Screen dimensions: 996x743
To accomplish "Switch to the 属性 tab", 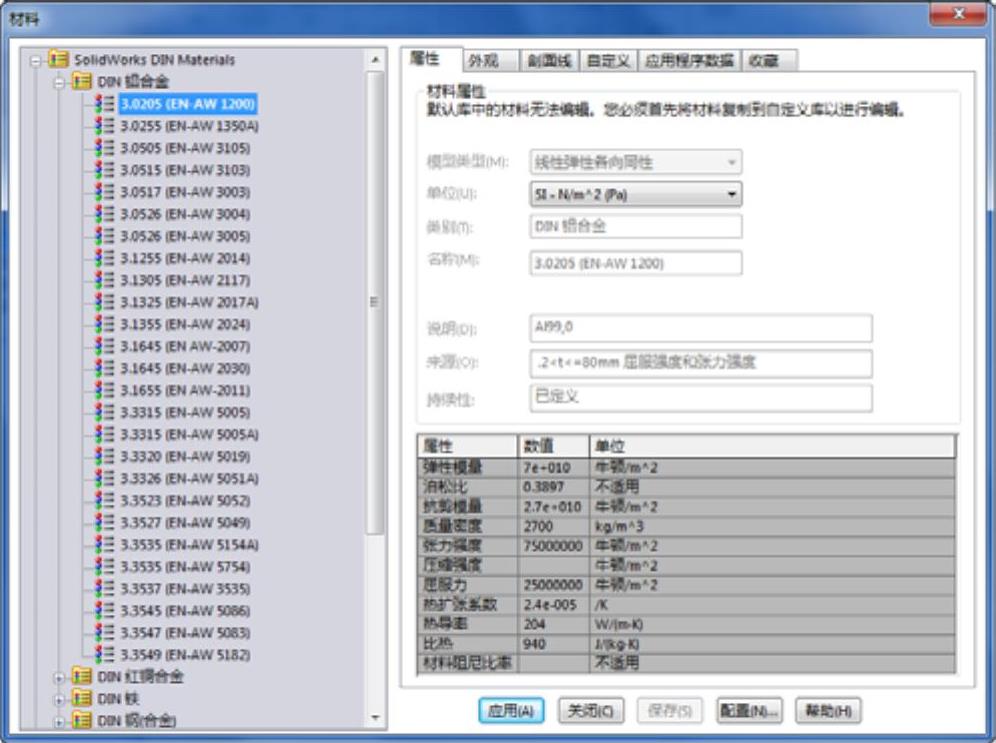I will click(x=431, y=60).
